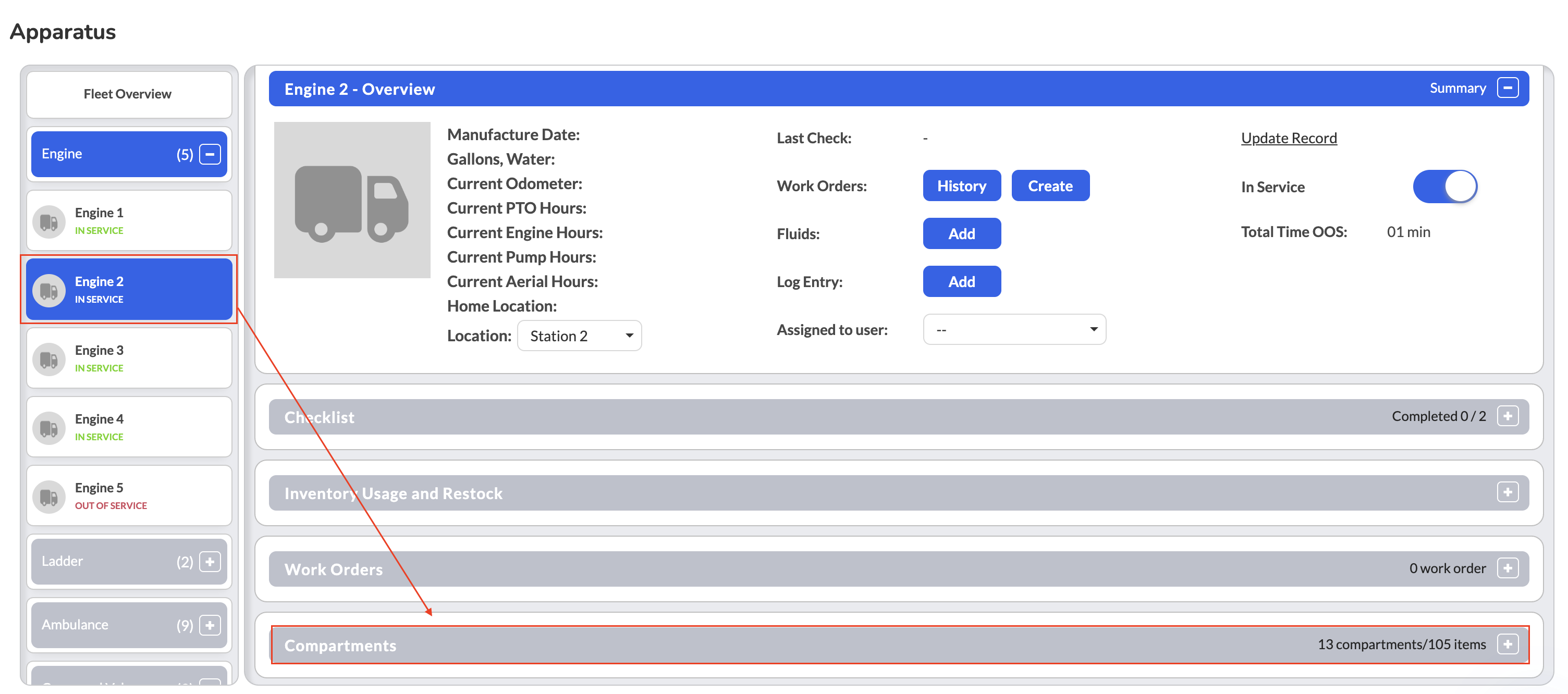
Task: Create a new work order
Action: click(1050, 186)
